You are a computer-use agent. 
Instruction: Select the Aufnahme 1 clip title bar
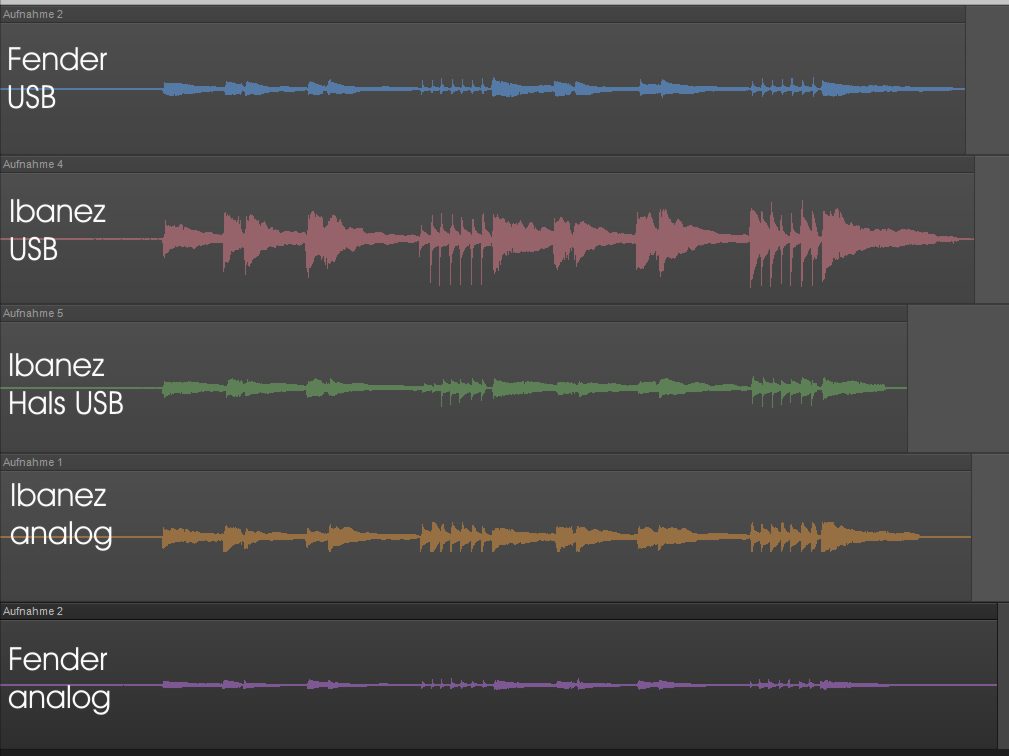coord(485,462)
